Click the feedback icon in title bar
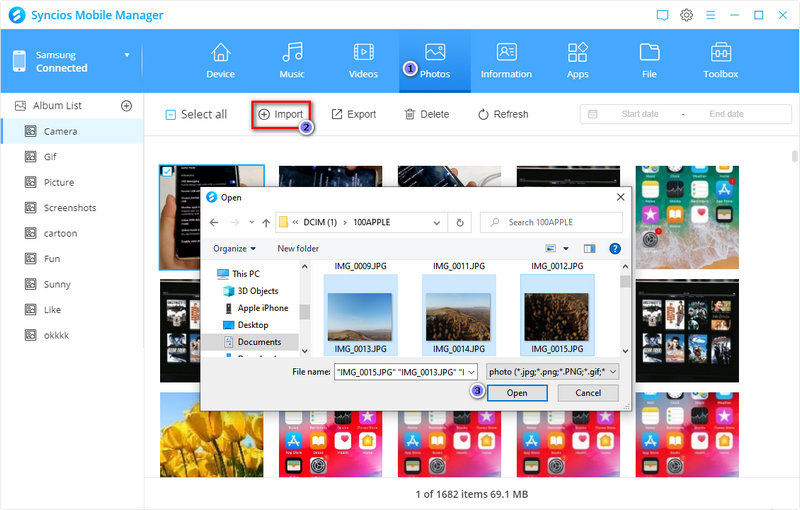This screenshot has width=800, height=510. pos(662,15)
